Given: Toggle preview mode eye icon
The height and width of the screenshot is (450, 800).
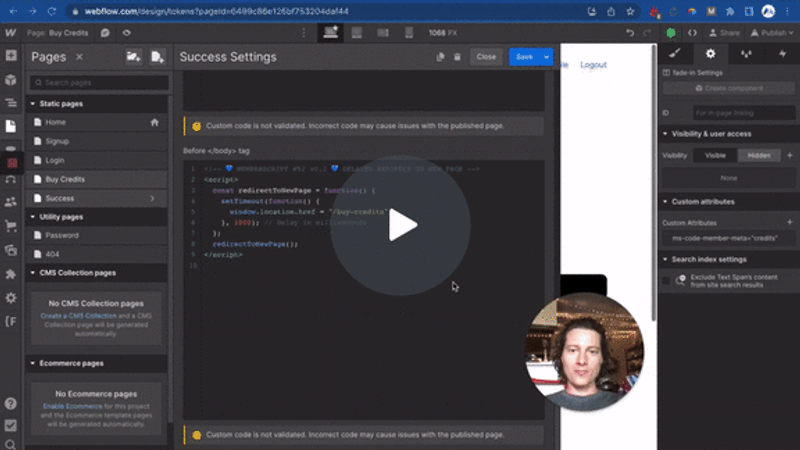Looking at the screenshot, I should (127, 33).
